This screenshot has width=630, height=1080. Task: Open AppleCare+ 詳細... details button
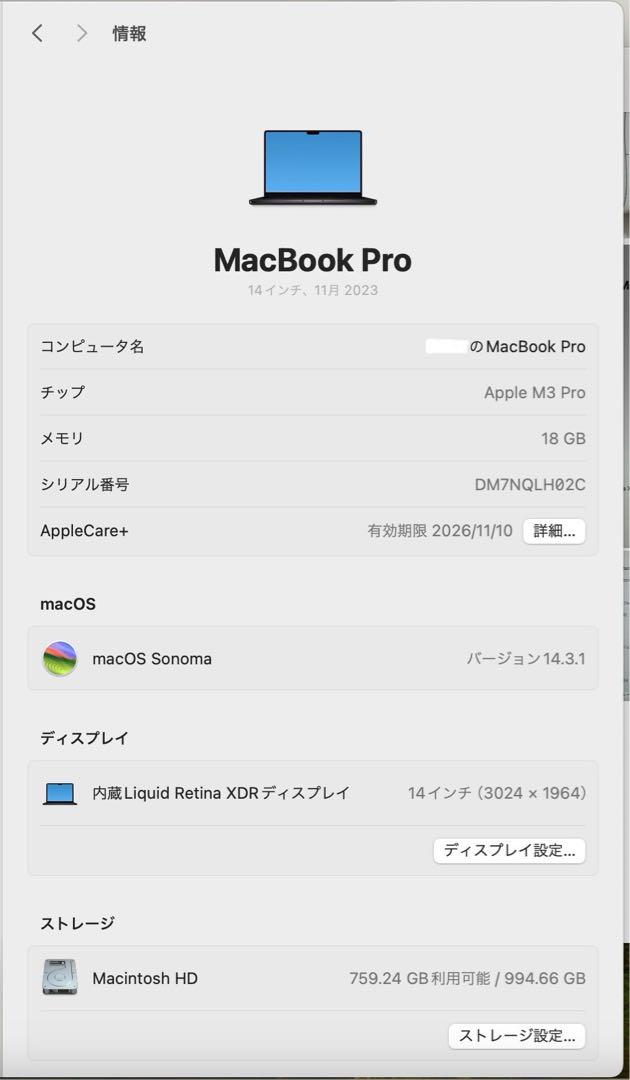coord(554,531)
